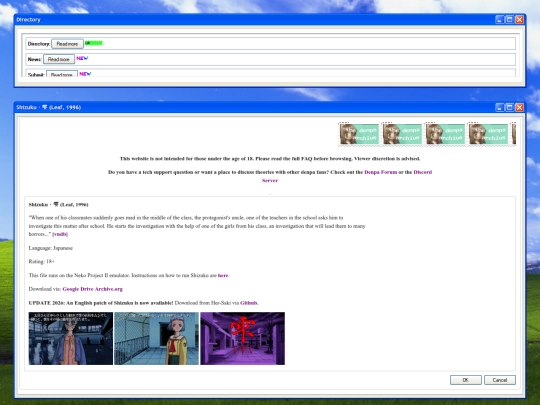The width and height of the screenshot is (540, 405).
Task: Click Read more next to Submit
Action: [x=62, y=74]
